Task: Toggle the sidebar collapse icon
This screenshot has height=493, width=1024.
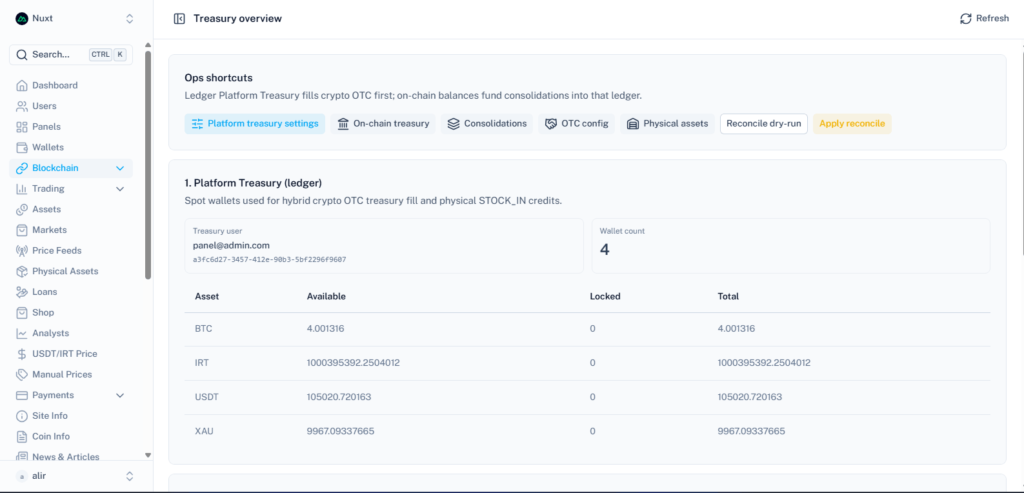Action: pyautogui.click(x=179, y=19)
